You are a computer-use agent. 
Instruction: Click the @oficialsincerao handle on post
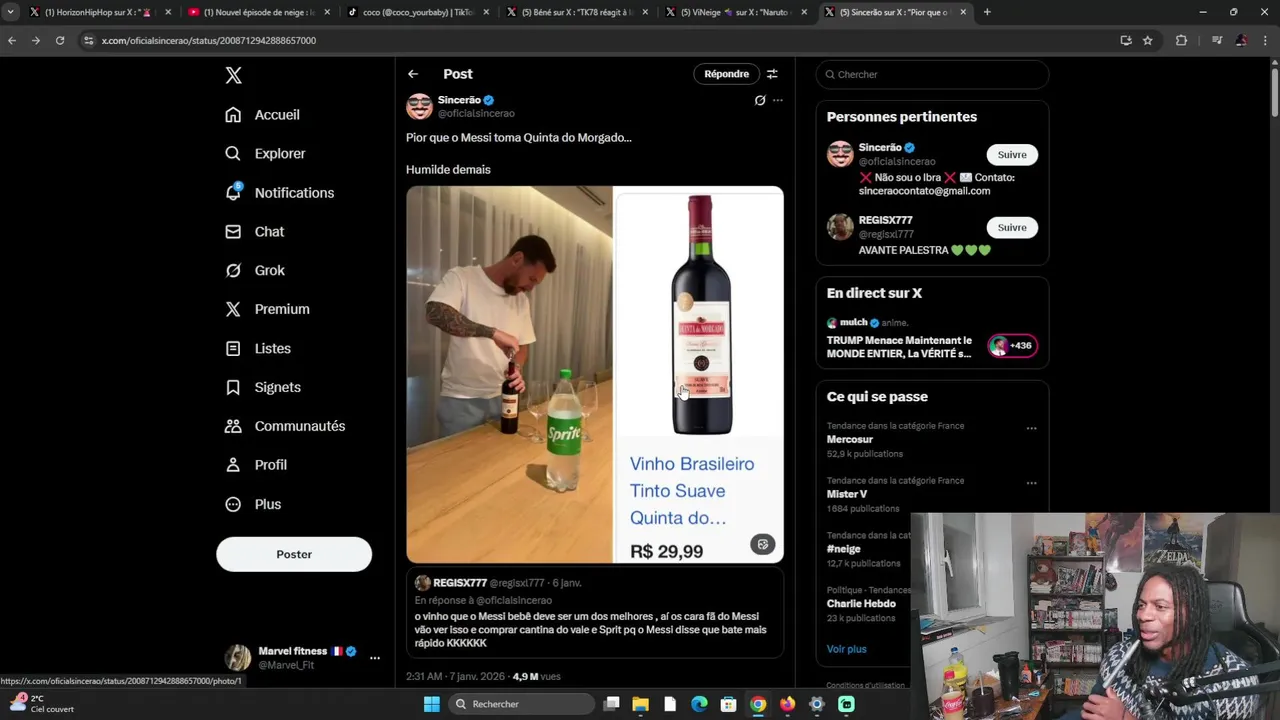476,114
